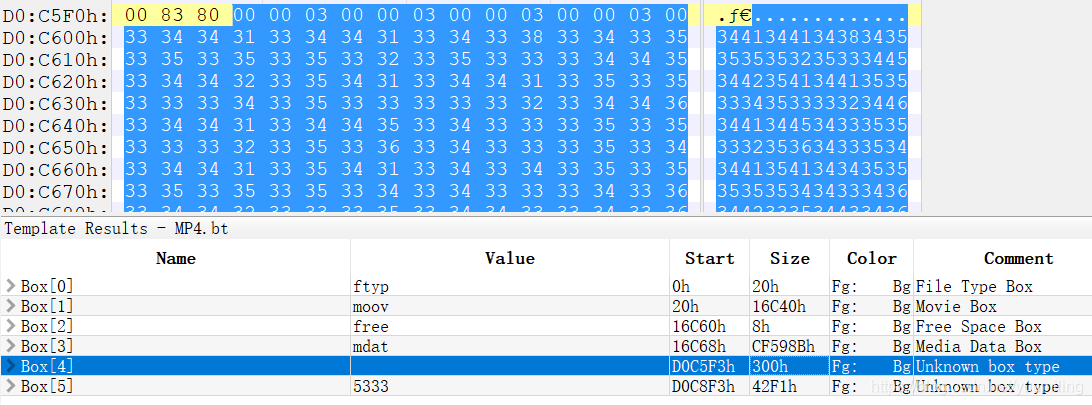Click the 42F1h size cell
The image size is (1092, 405).
pyautogui.click(x=789, y=386)
